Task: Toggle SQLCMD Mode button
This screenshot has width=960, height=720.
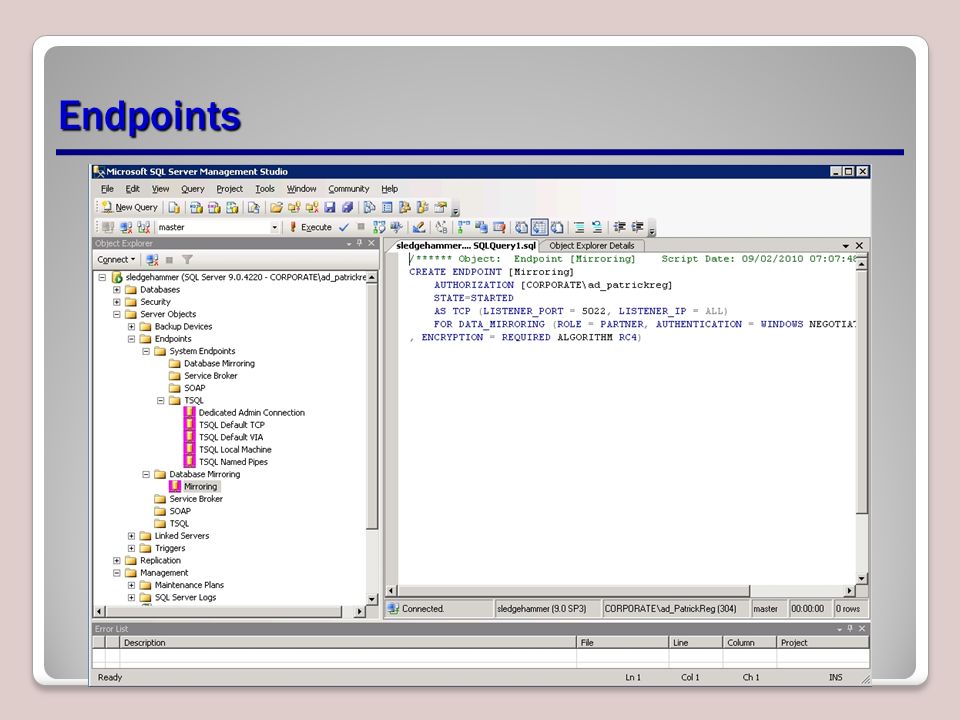Action: click(x=499, y=227)
